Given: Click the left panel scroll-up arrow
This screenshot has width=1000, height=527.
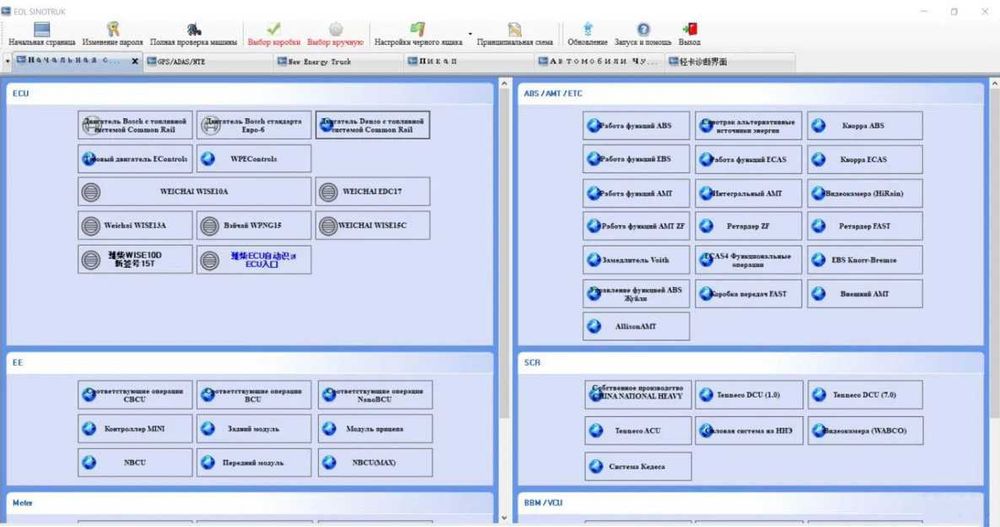Looking at the screenshot, I should pos(504,84).
